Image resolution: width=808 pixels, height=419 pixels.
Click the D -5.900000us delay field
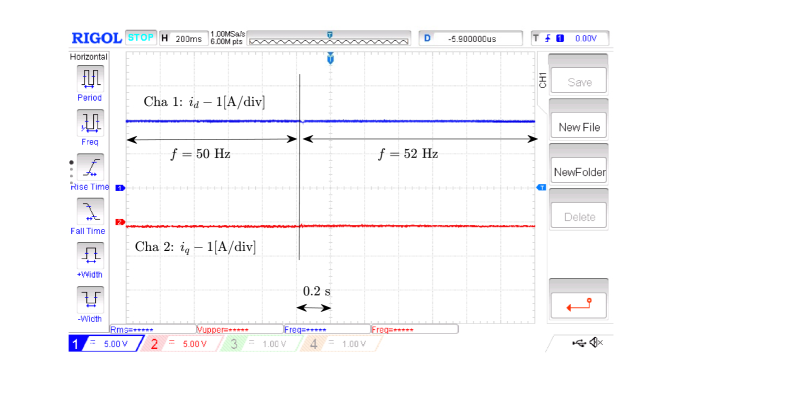coord(470,38)
